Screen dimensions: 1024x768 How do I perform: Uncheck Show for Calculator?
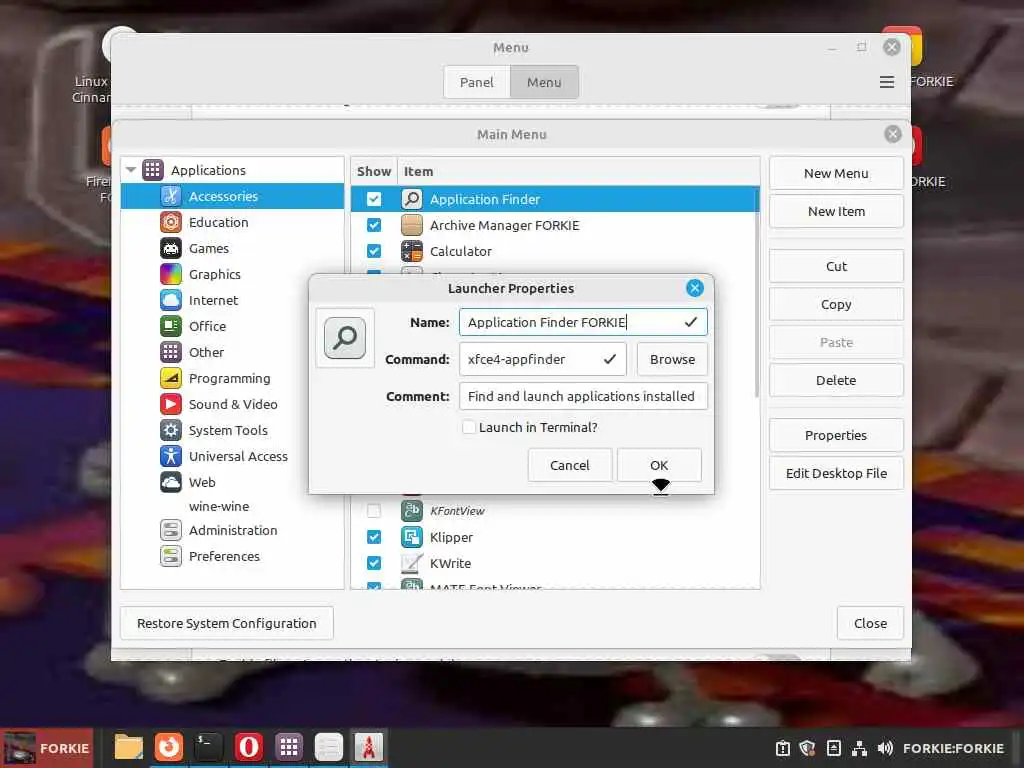[x=374, y=251]
